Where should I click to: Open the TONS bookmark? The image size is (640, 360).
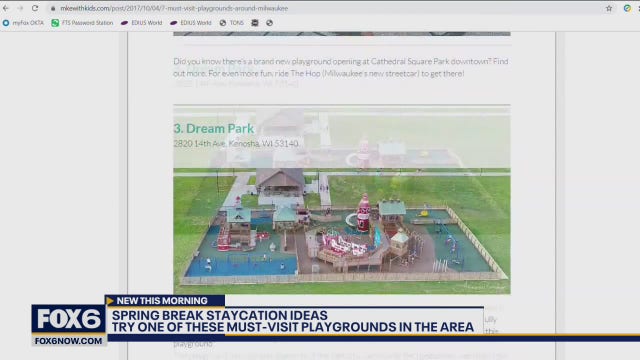coord(231,23)
